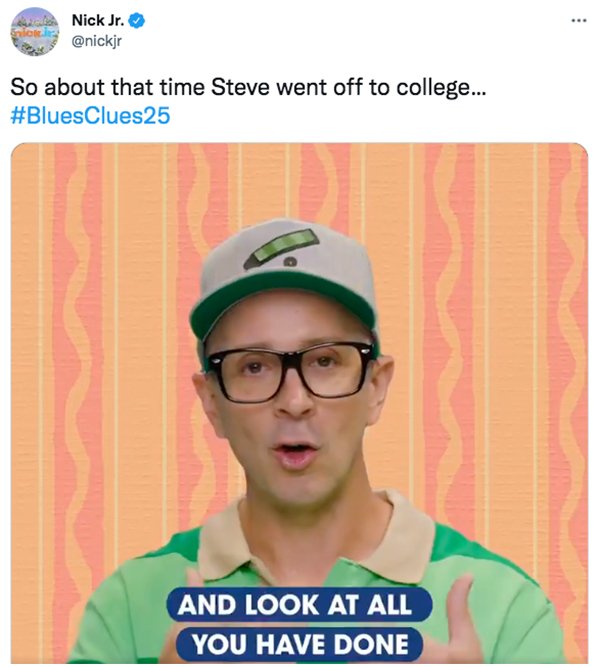Click the small button atop the cap emblem
Viewport: 600px width, 667px height.
(289, 263)
